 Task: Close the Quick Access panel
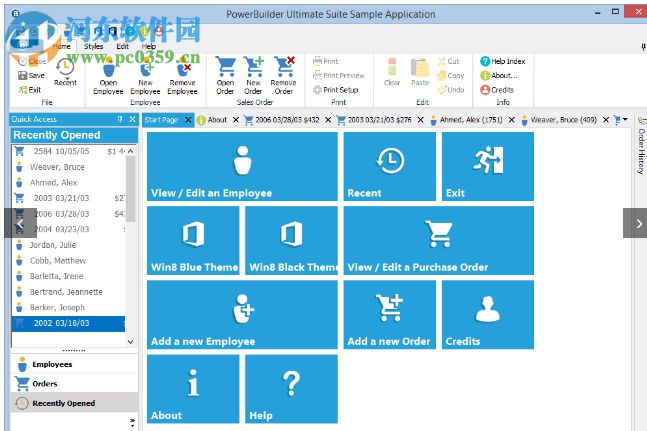pos(132,119)
